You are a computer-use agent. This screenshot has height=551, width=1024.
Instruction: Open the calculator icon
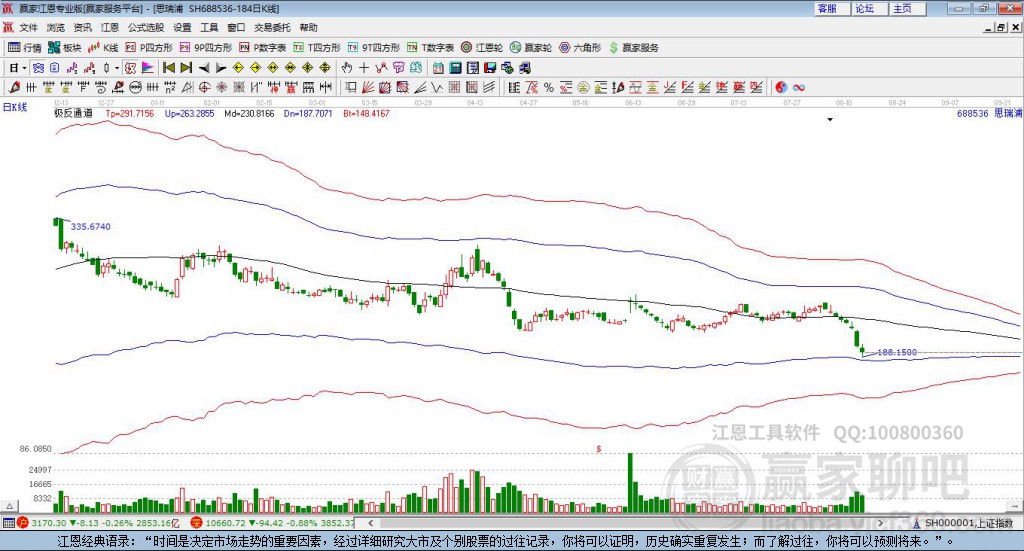point(455,68)
